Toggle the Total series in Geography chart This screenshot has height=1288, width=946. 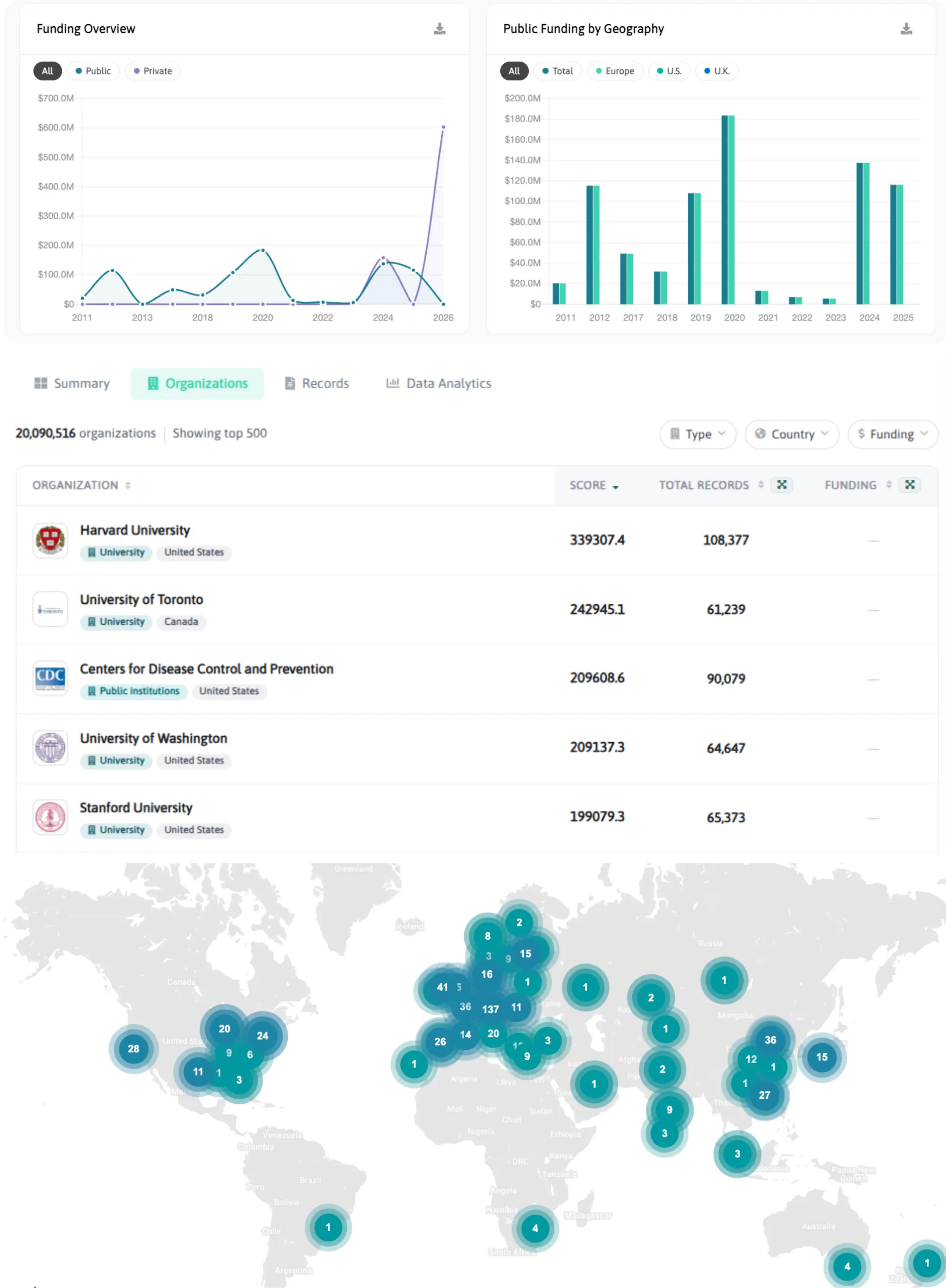point(558,71)
